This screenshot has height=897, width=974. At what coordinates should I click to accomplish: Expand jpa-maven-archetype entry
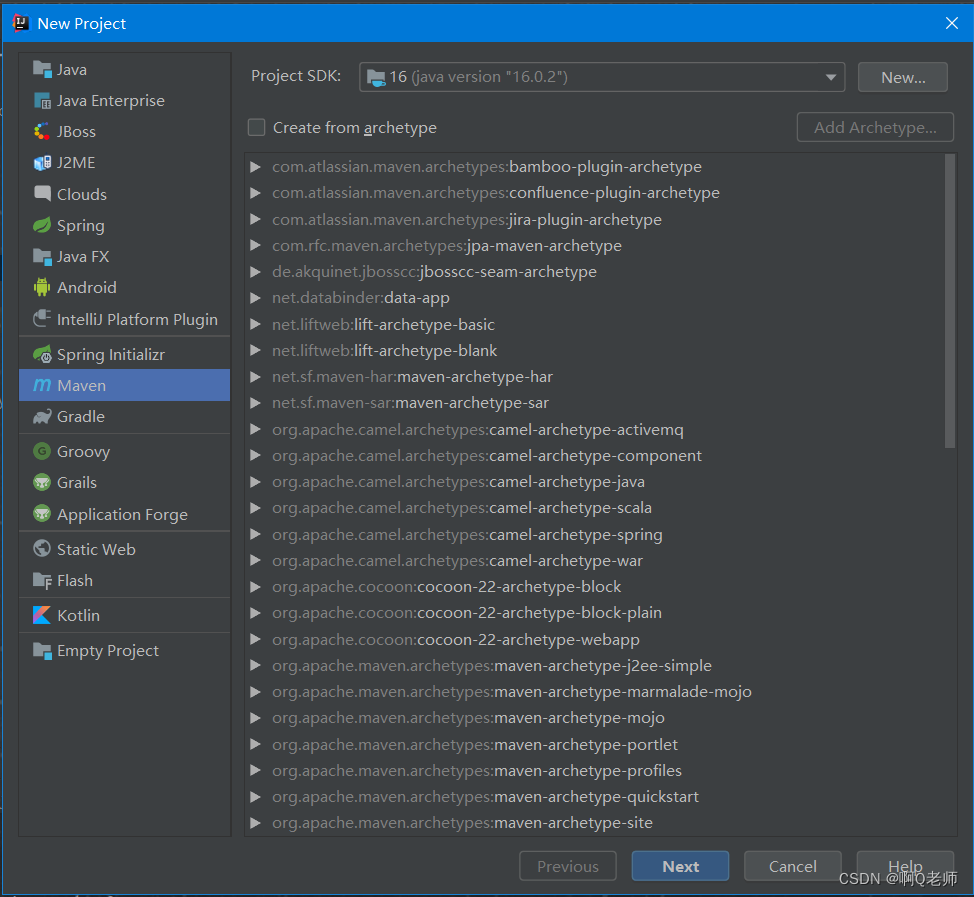click(x=255, y=245)
